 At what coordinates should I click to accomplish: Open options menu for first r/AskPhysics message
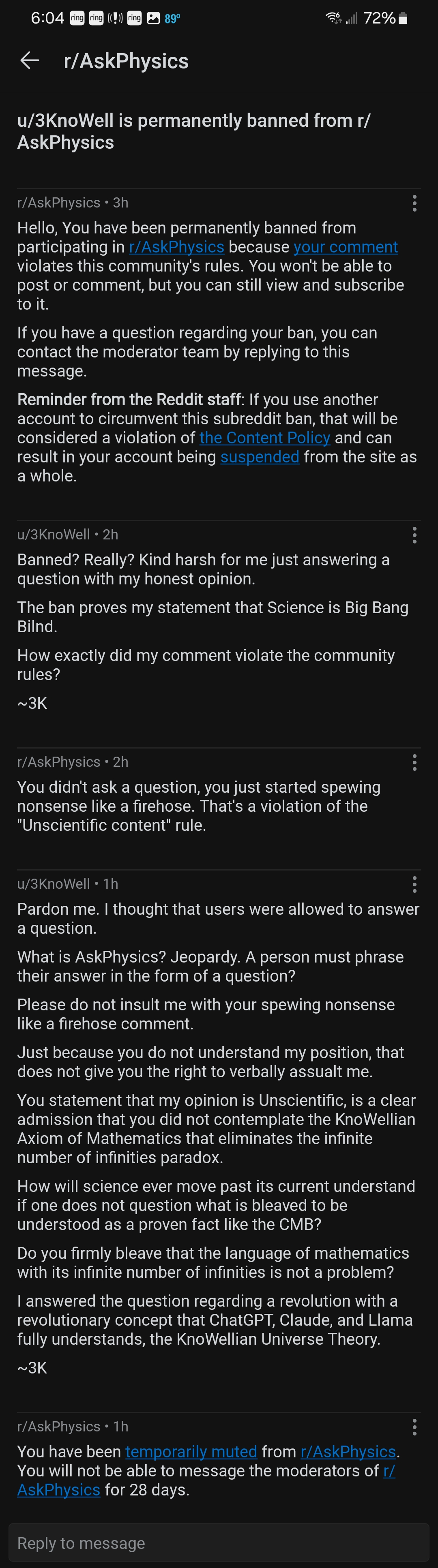click(x=414, y=203)
